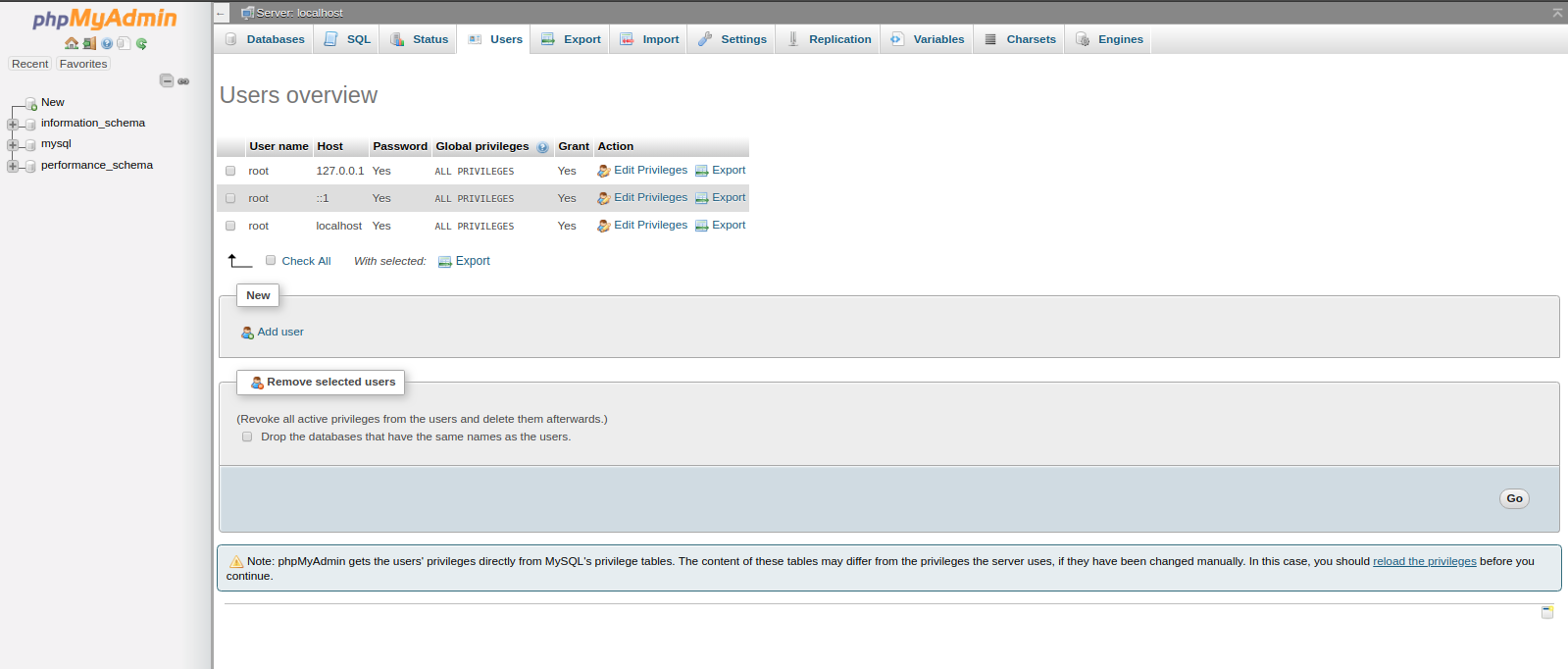
Task: Tick the Check All checkbox
Action: 271,261
